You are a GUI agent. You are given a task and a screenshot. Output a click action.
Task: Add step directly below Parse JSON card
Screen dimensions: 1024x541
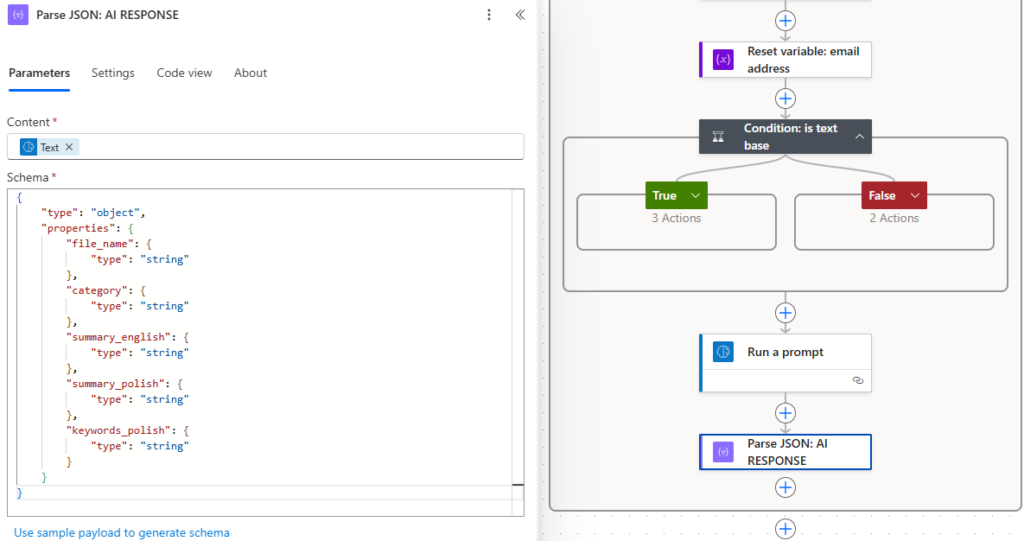click(x=785, y=487)
